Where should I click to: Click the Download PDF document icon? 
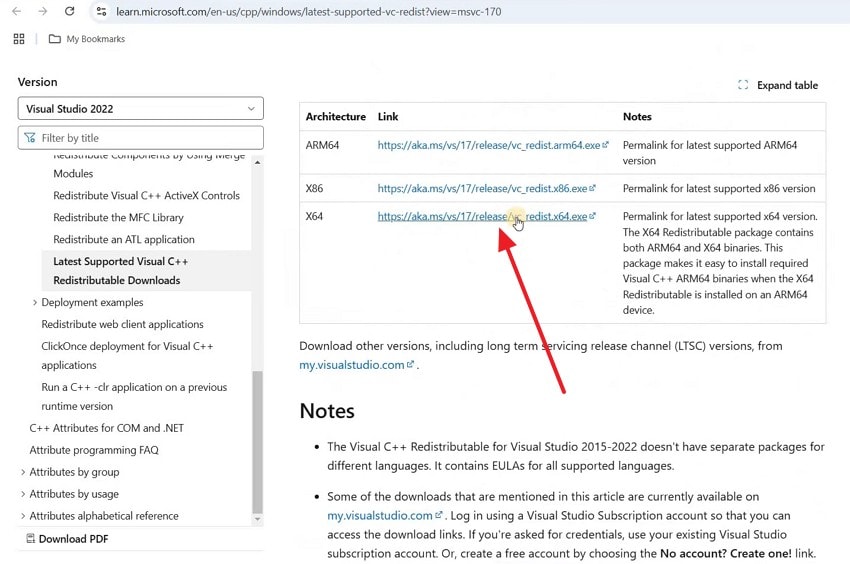[30, 539]
